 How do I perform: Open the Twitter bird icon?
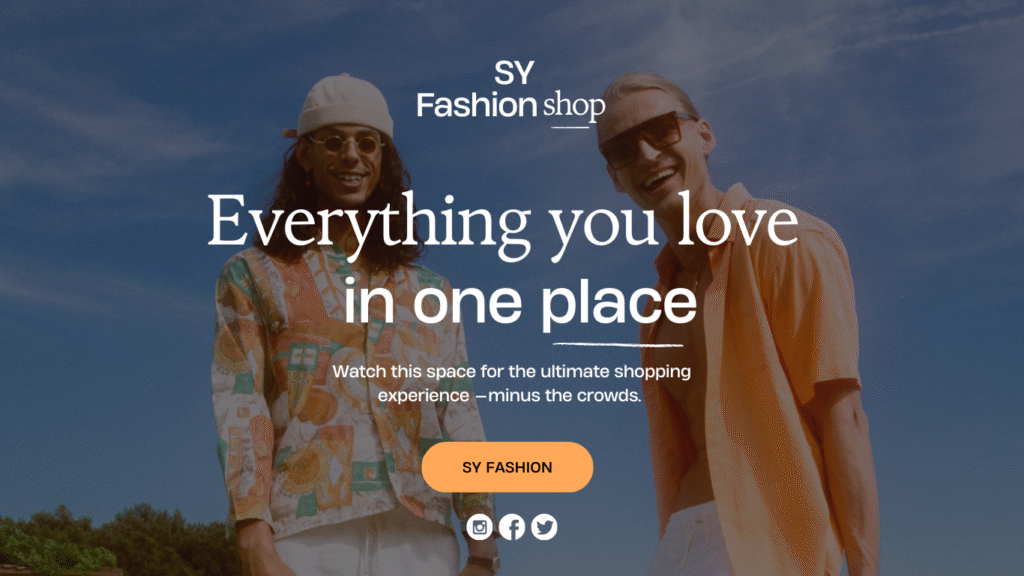544,527
